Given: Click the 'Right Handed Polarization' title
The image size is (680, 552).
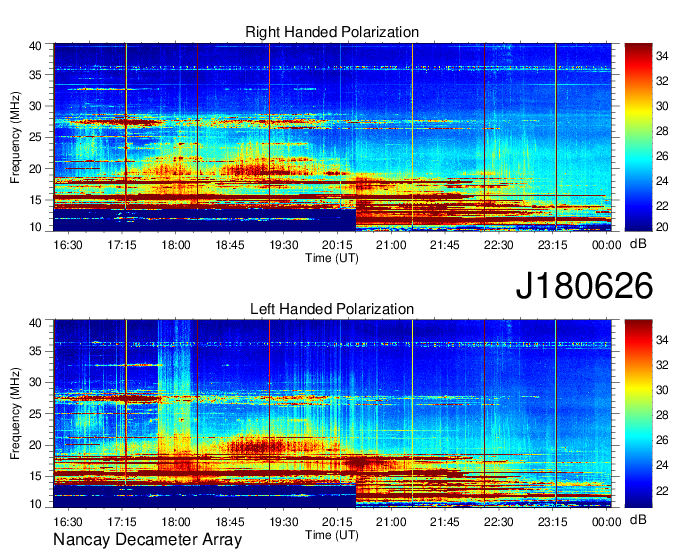Looking at the screenshot, I should click(332, 32).
